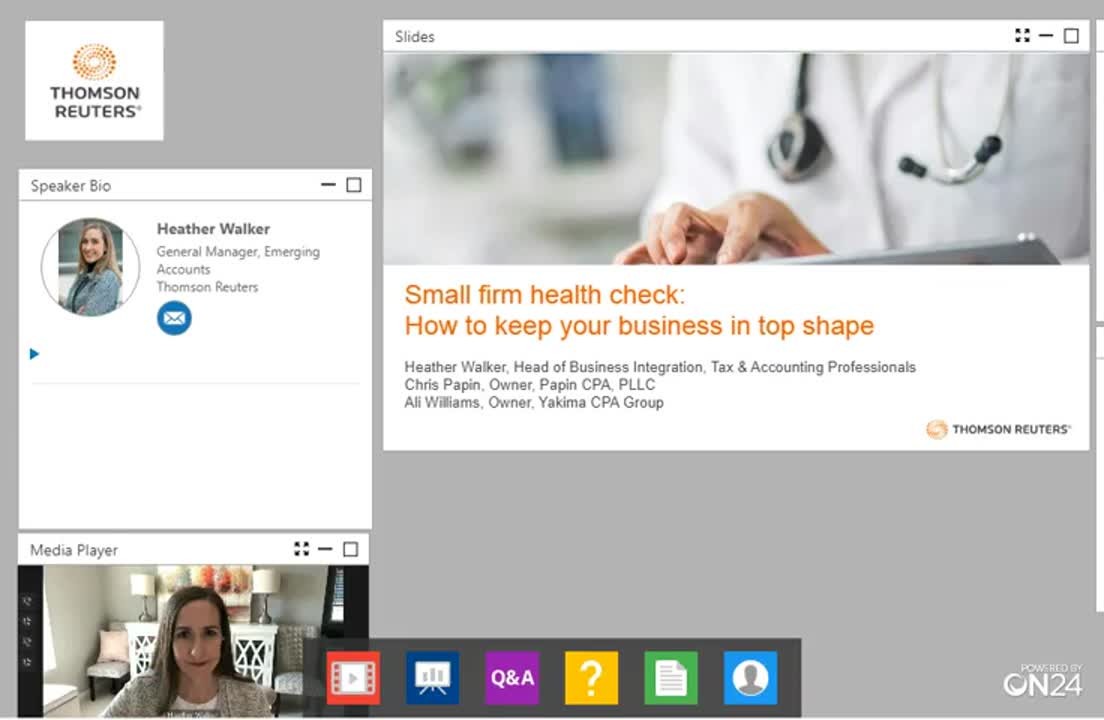Minimize the Speaker Bio panel
Viewport: 1104px width, 720px height.
coord(328,185)
